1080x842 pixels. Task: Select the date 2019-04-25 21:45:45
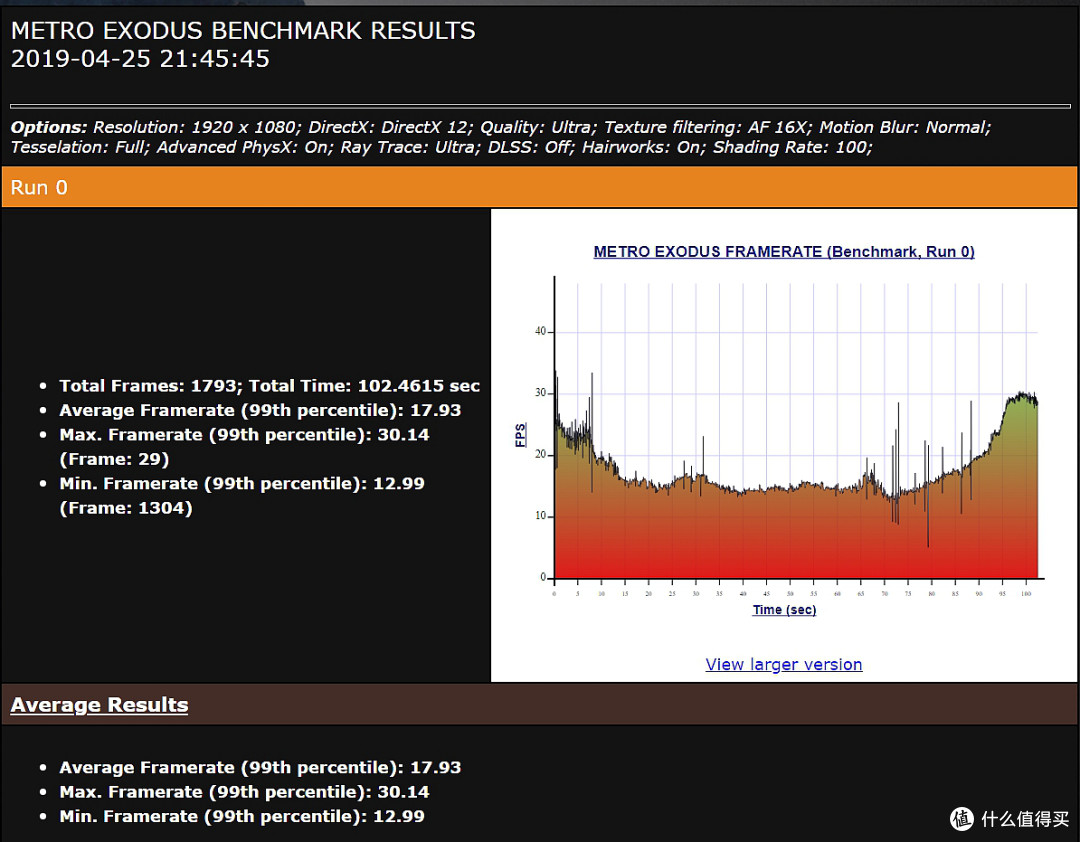click(x=140, y=59)
